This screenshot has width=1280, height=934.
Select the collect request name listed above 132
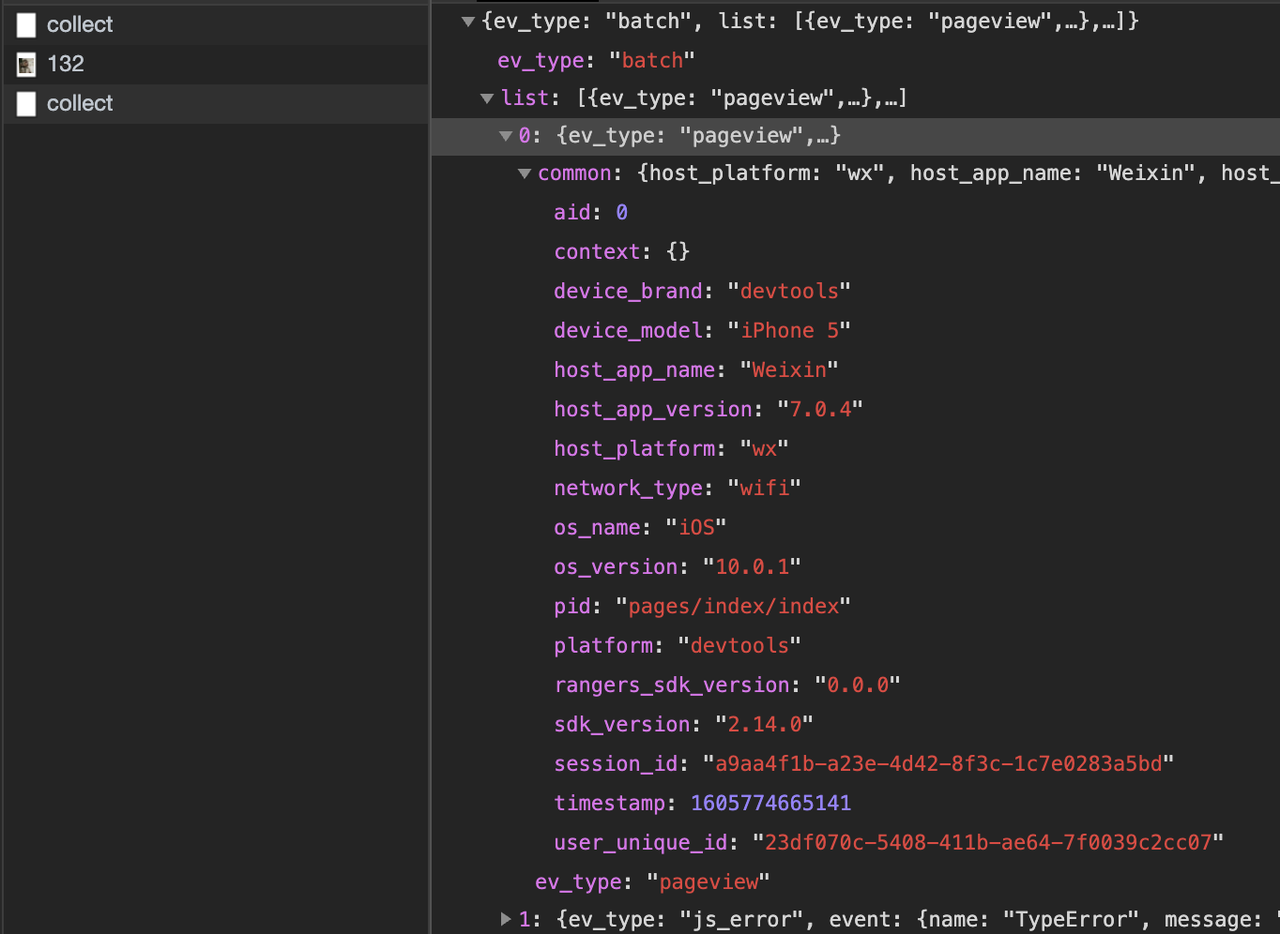[80, 25]
